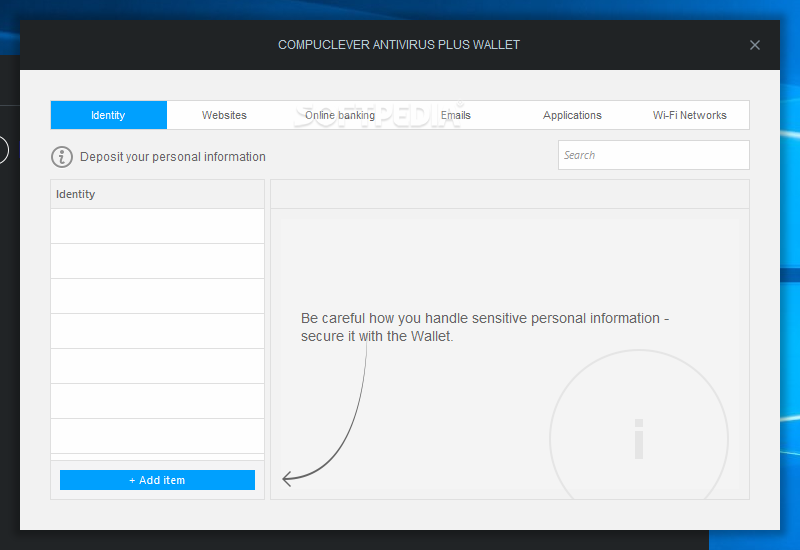Click the Search input field
Image resolution: width=800 pixels, height=550 pixels.
click(x=654, y=155)
